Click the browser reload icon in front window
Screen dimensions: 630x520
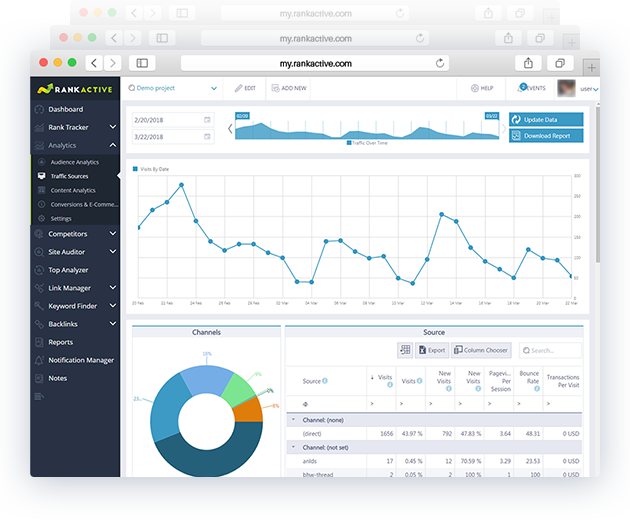[440, 63]
